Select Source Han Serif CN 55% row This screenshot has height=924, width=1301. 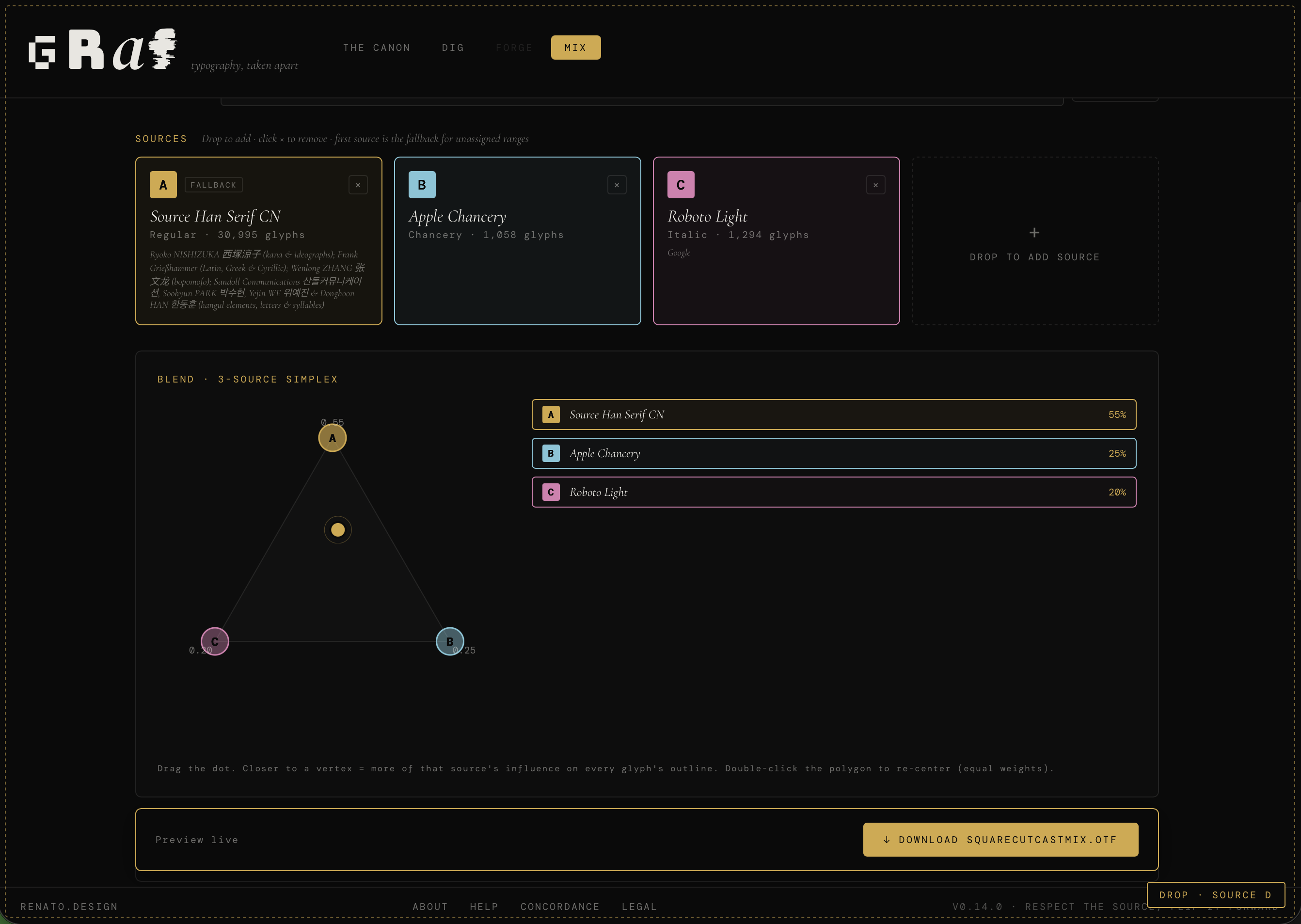tap(833, 415)
